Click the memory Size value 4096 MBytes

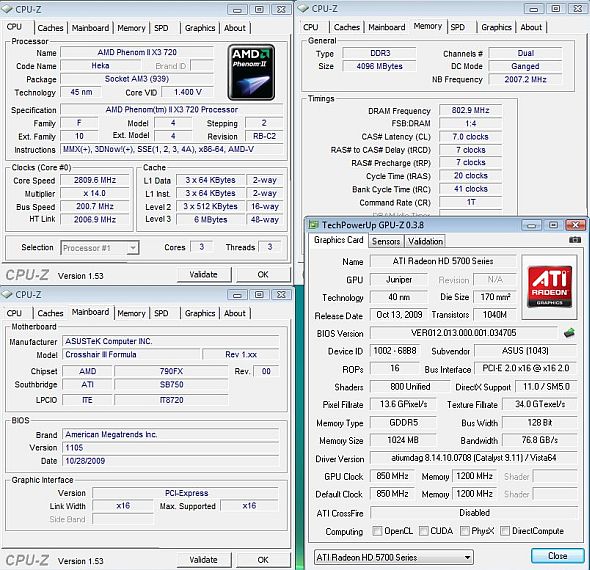tap(379, 66)
